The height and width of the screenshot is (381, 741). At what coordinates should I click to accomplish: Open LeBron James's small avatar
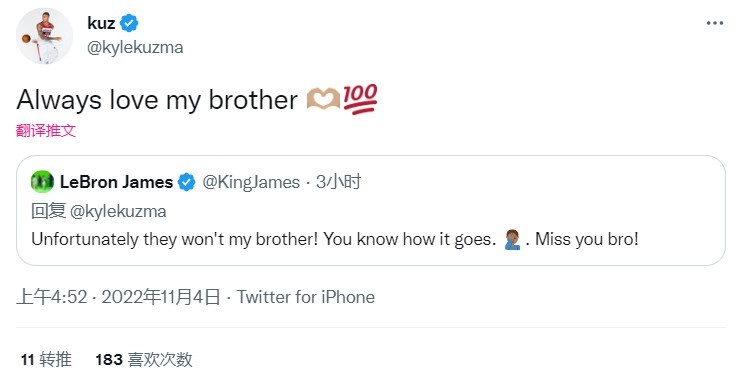tap(43, 182)
